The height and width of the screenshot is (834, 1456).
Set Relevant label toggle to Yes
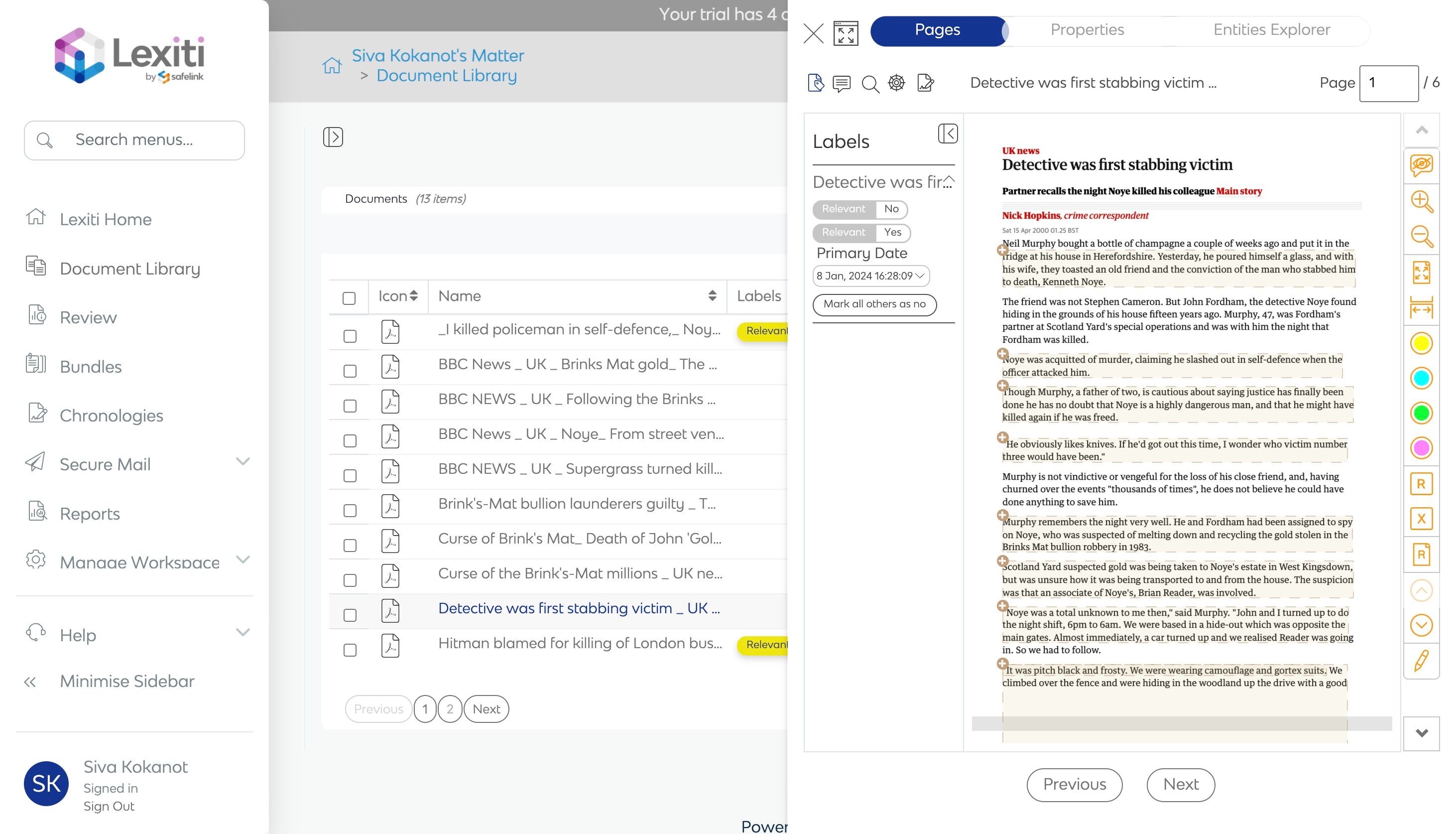pos(892,233)
